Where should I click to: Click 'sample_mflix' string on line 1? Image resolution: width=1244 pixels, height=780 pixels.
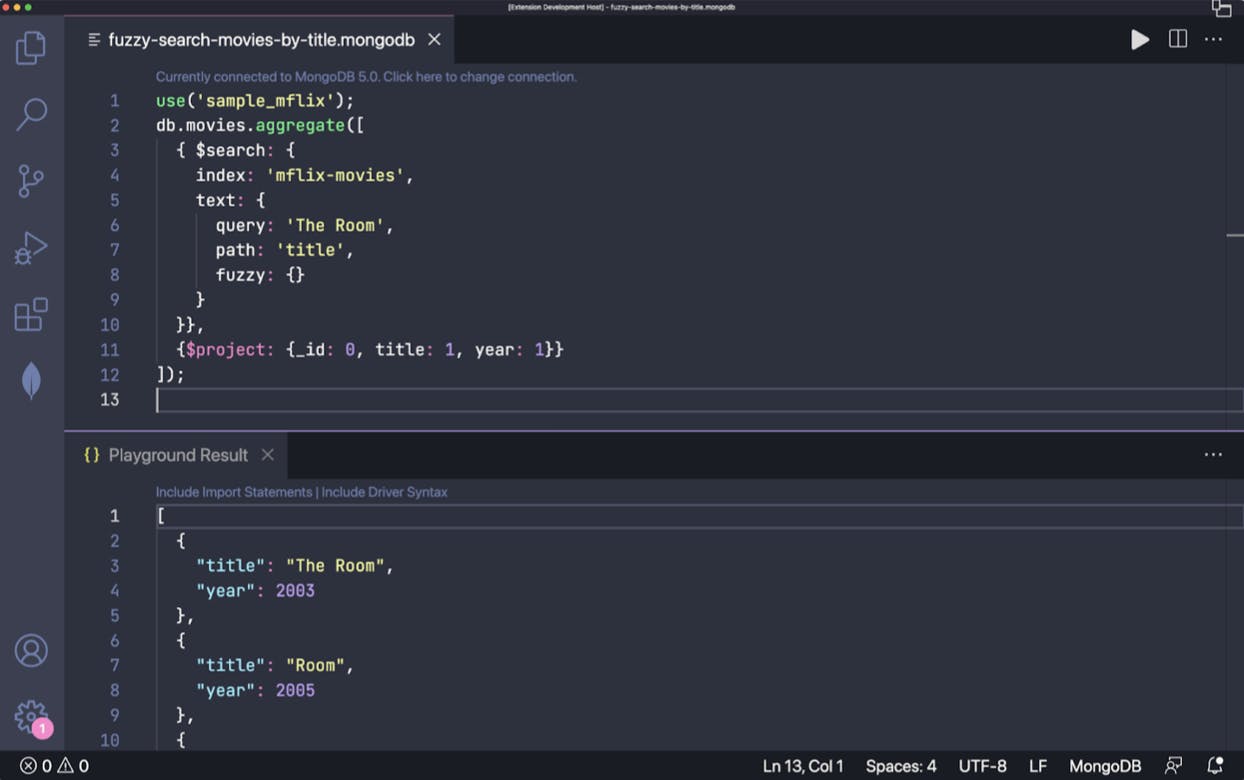tap(265, 101)
